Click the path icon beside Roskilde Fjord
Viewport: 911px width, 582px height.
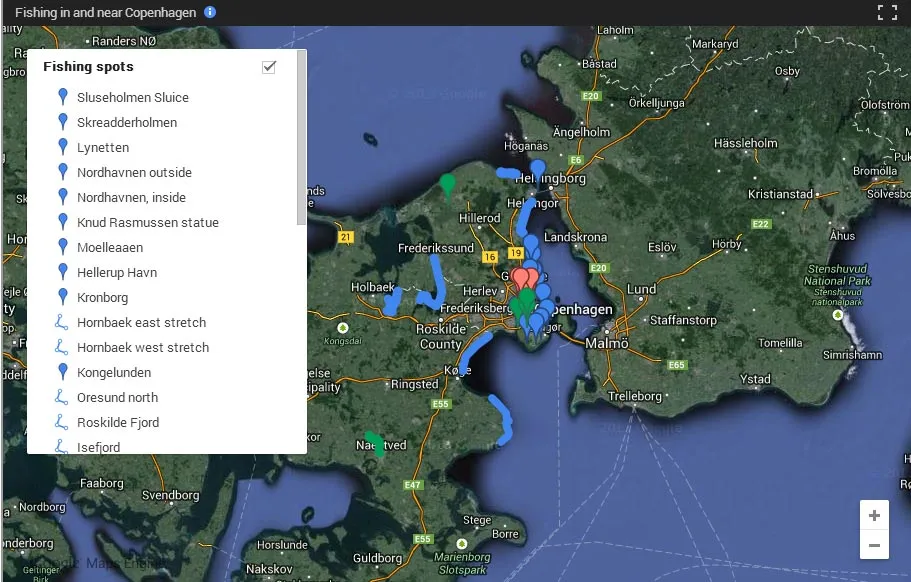click(x=62, y=423)
